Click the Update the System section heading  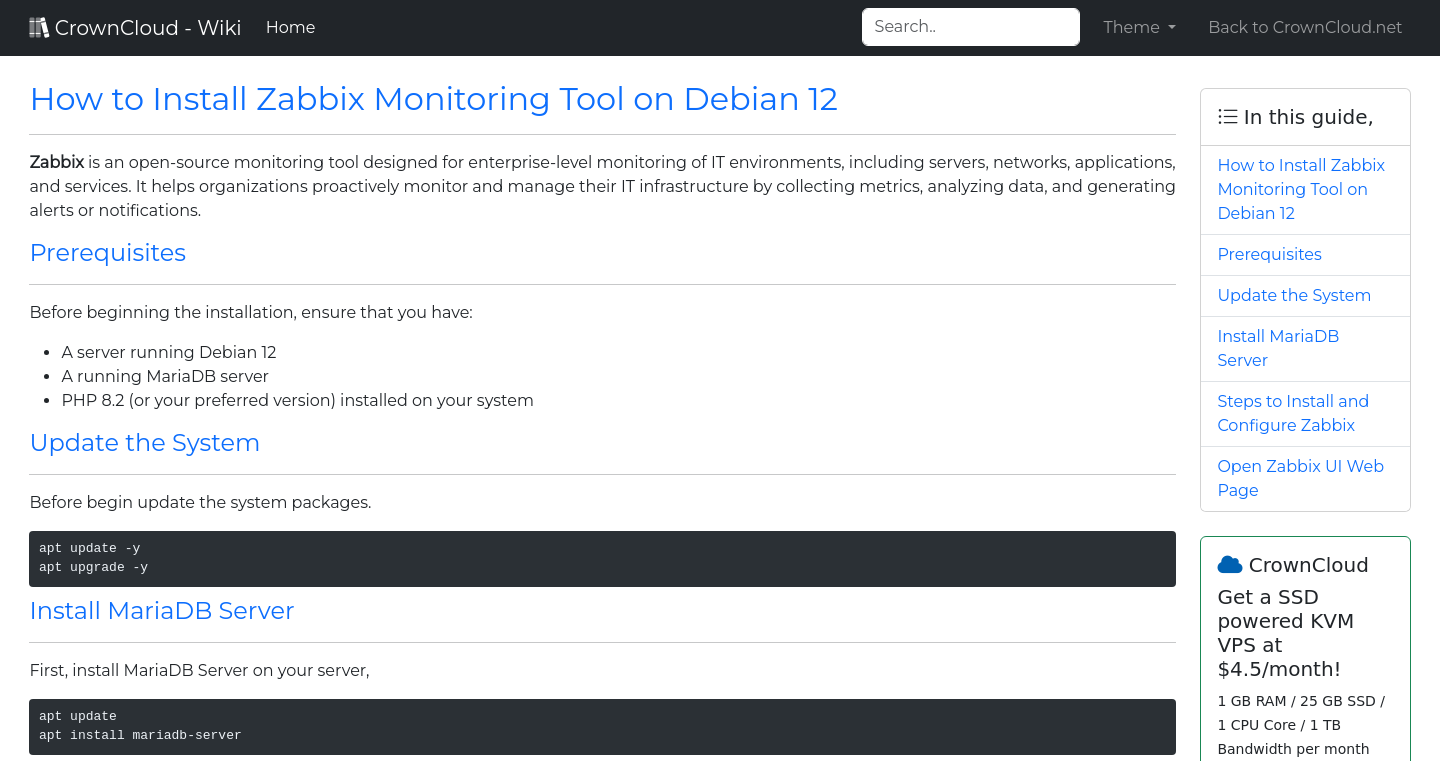coord(145,443)
